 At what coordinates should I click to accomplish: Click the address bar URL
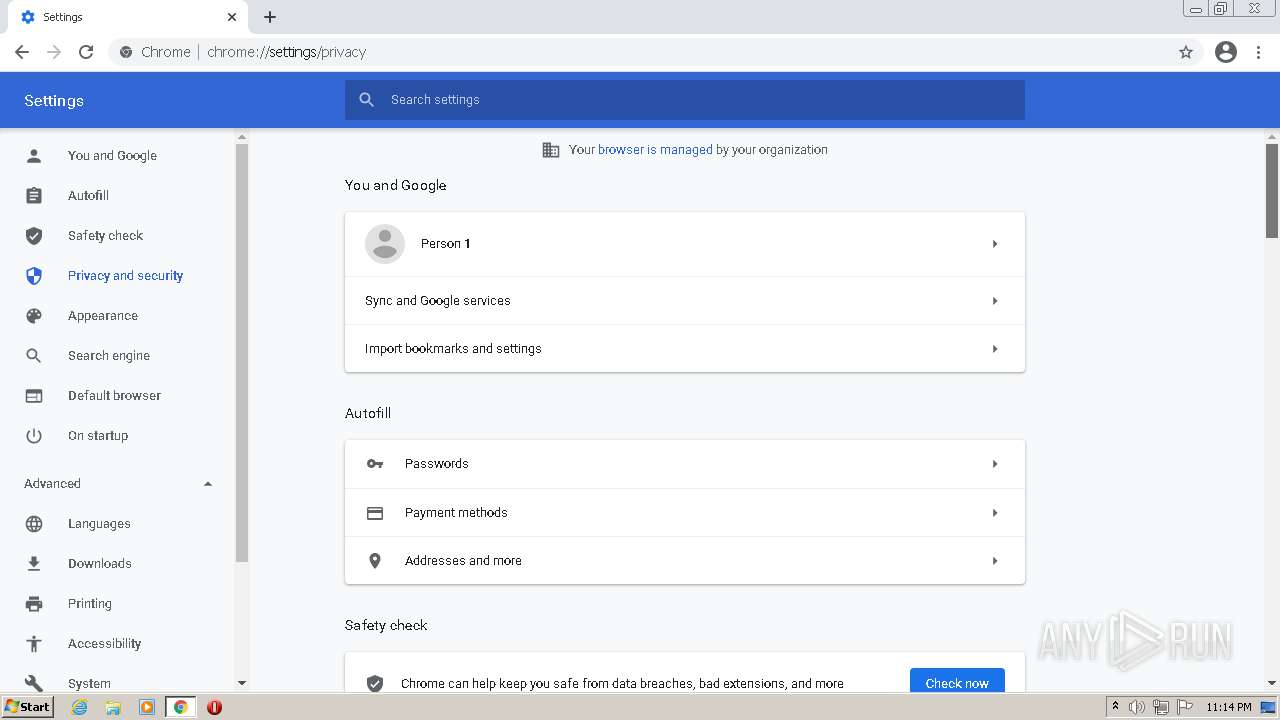[287, 52]
